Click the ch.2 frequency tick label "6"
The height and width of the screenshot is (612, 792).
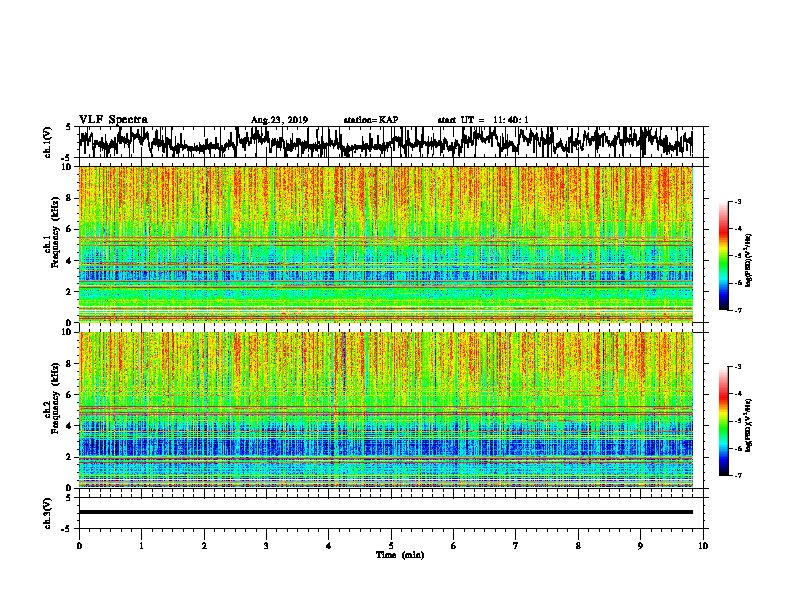pyautogui.click(x=70, y=395)
